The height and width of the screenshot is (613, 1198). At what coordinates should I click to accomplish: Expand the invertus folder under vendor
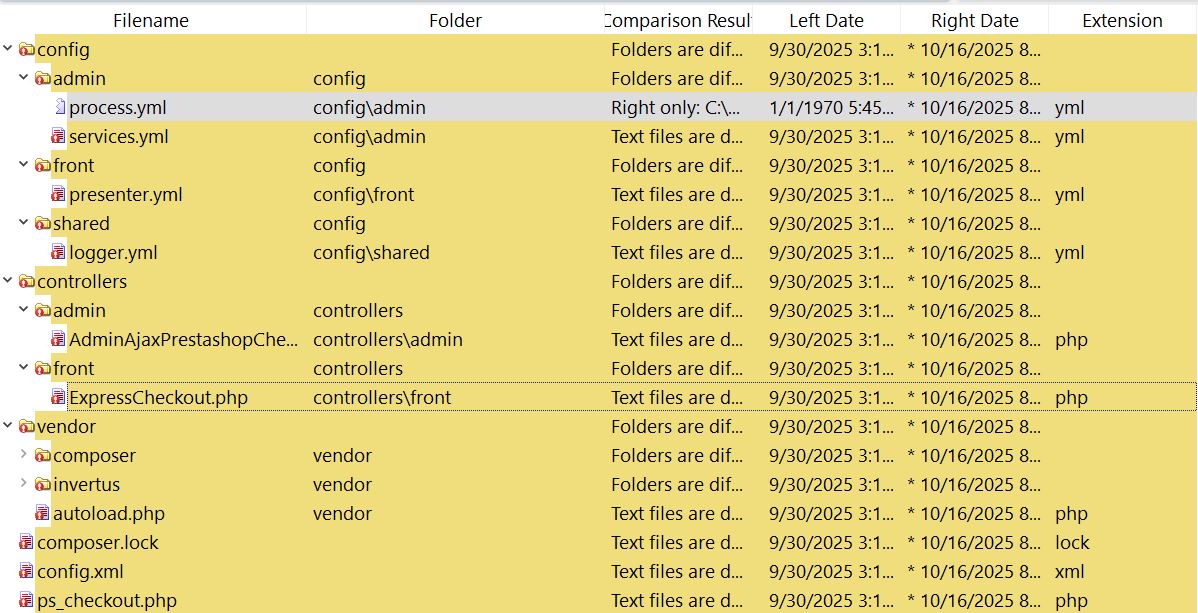[24, 485]
